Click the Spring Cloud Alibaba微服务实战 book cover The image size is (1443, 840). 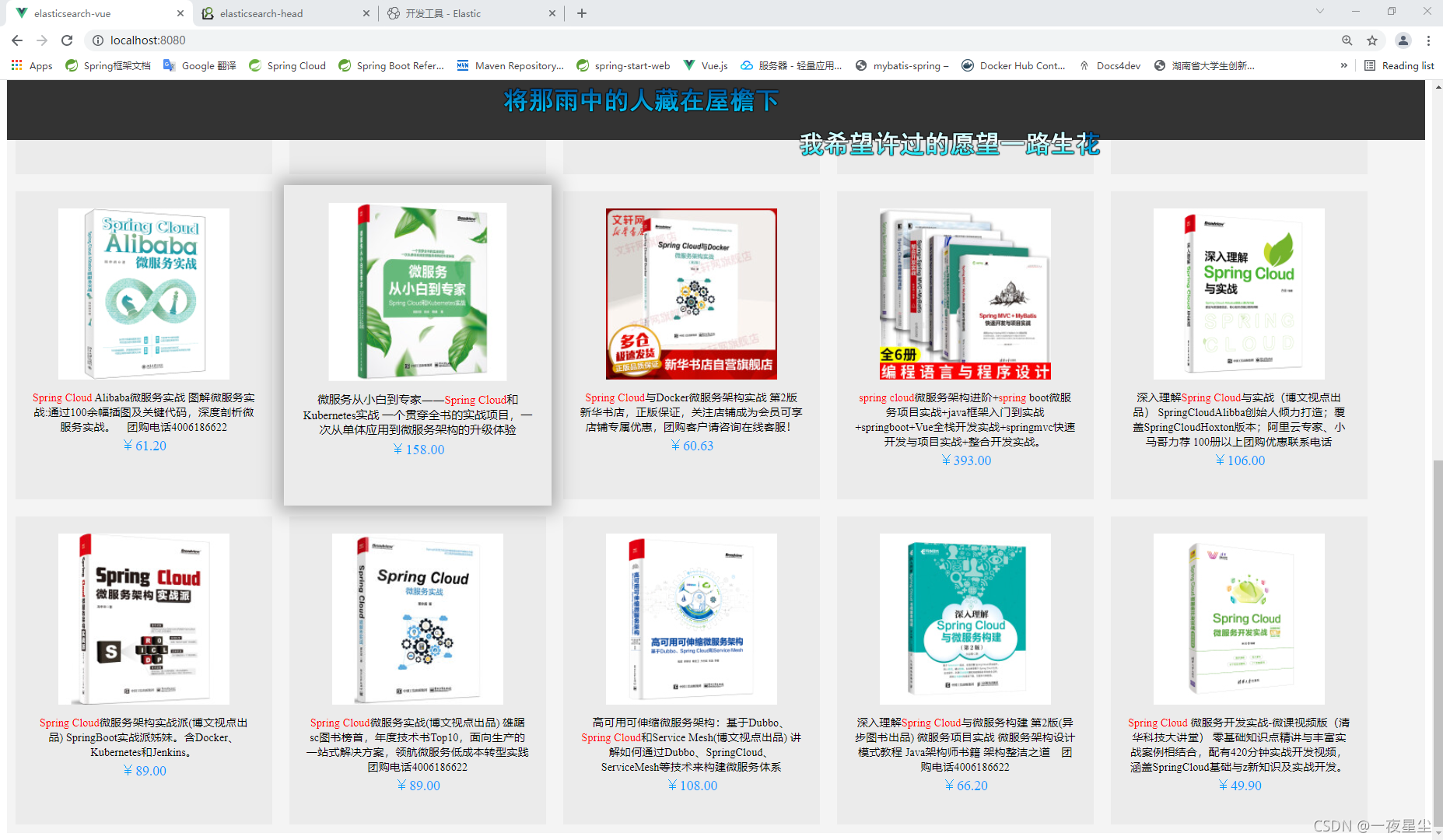click(144, 294)
